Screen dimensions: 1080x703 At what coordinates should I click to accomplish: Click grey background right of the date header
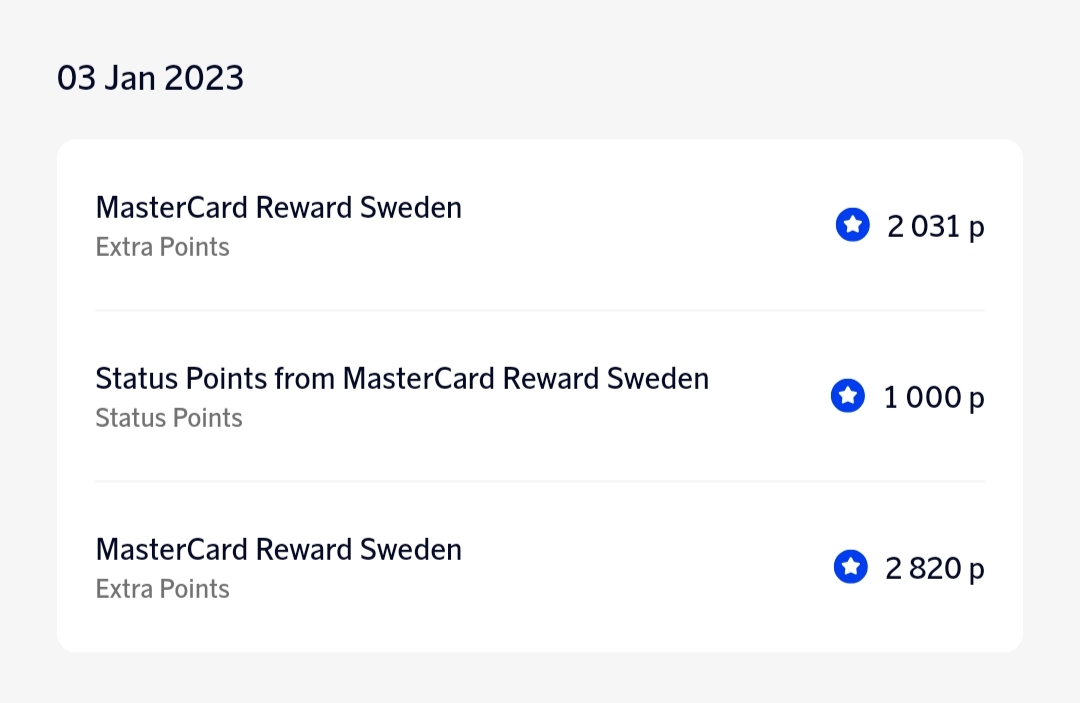click(650, 78)
